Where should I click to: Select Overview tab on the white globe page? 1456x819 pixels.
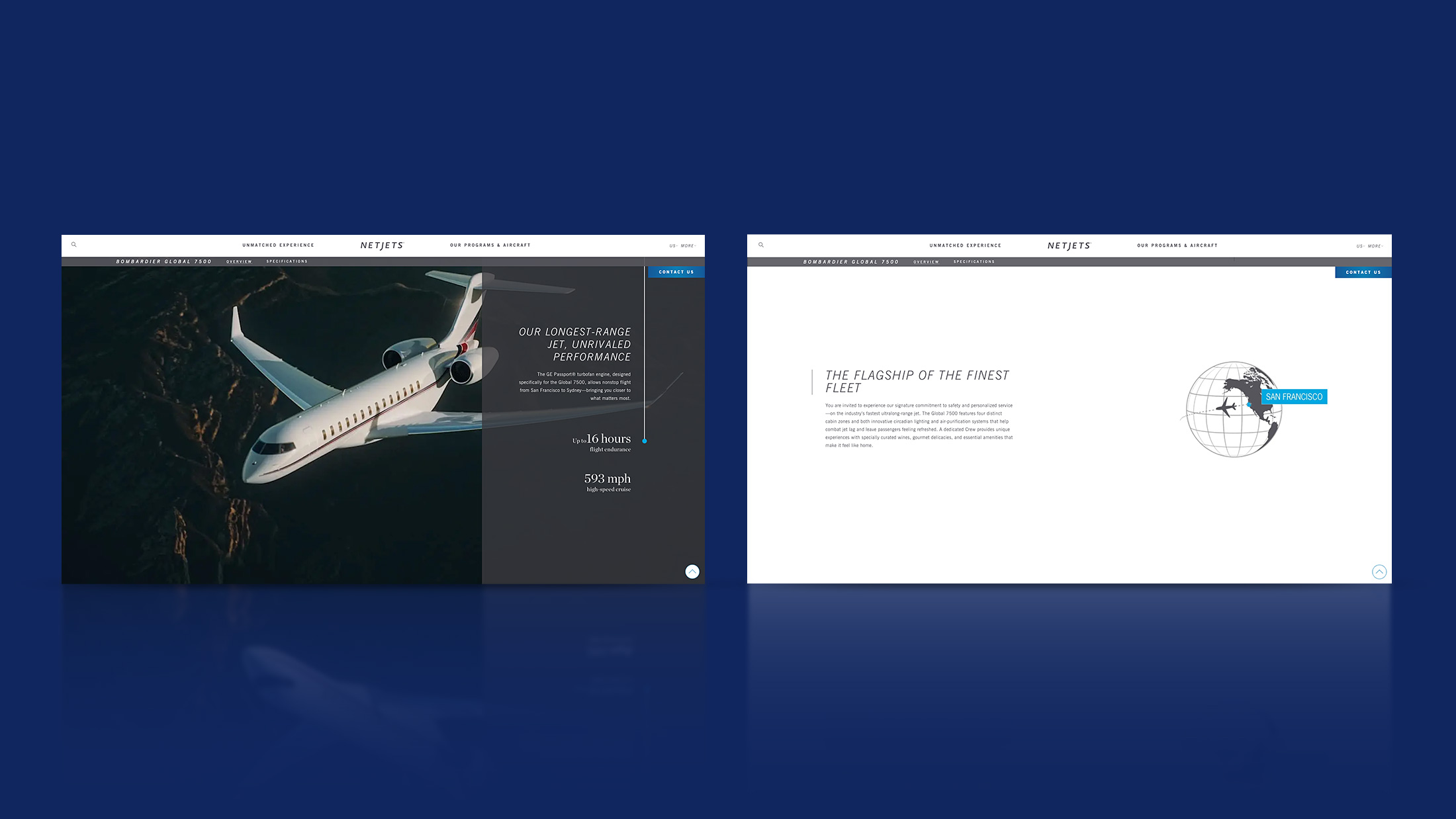point(926,262)
